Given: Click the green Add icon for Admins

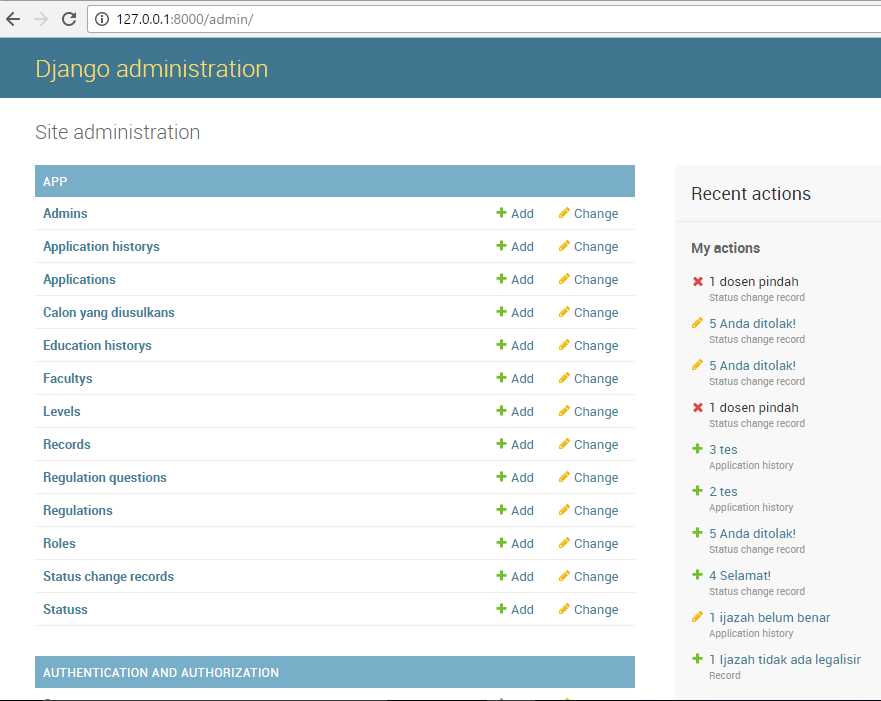Looking at the screenshot, I should [500, 213].
